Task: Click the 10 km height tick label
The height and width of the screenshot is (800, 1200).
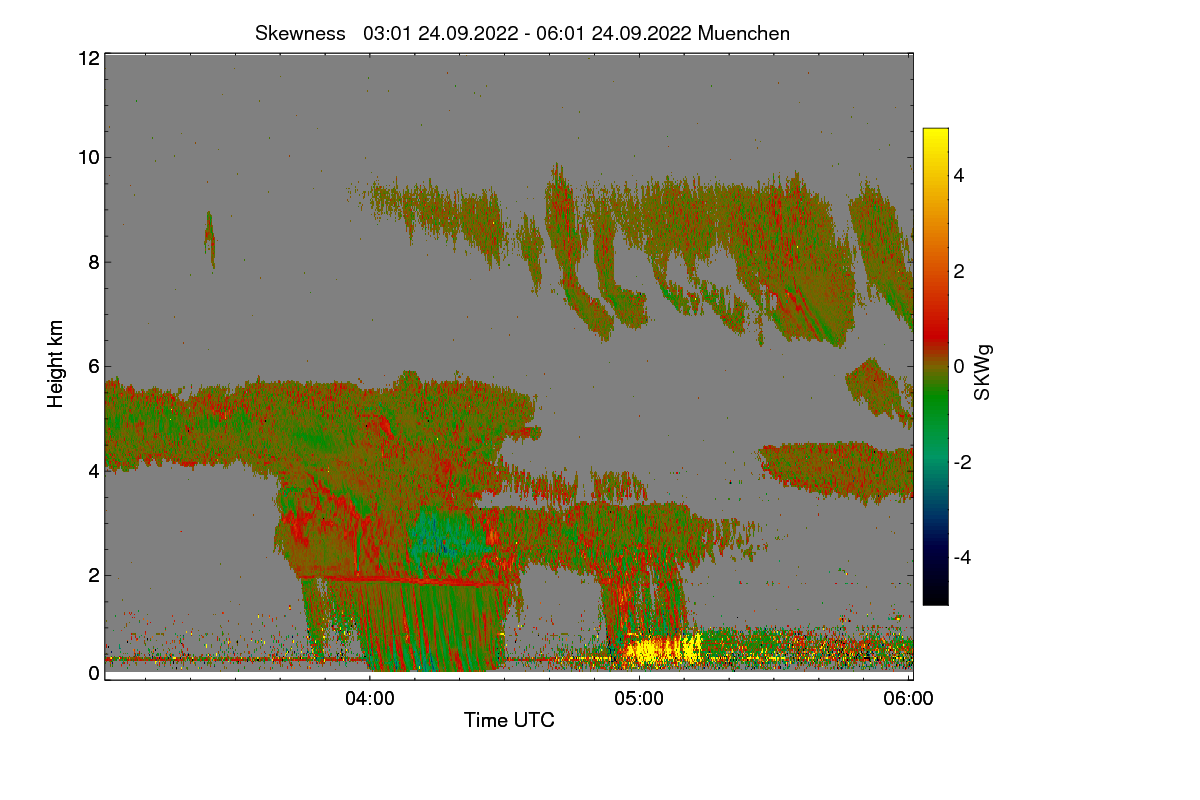Action: [x=88, y=157]
